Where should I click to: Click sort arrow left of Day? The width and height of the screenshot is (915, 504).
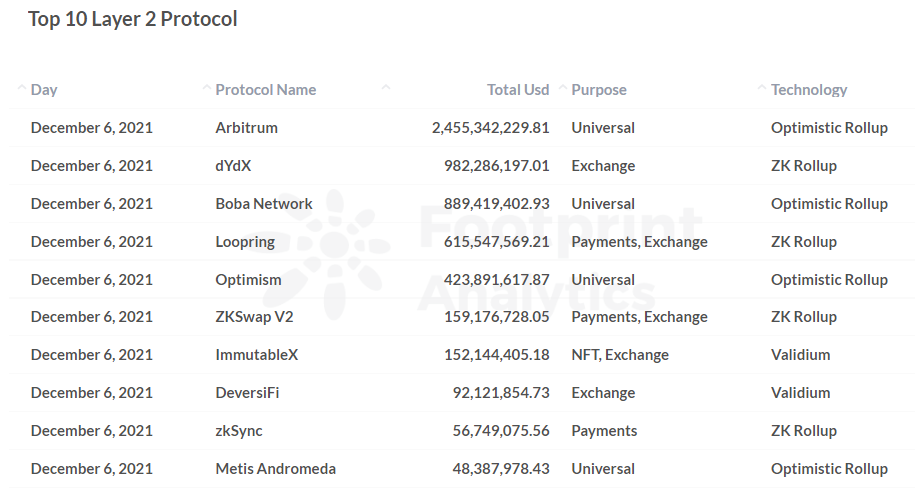pyautogui.click(x=22, y=88)
